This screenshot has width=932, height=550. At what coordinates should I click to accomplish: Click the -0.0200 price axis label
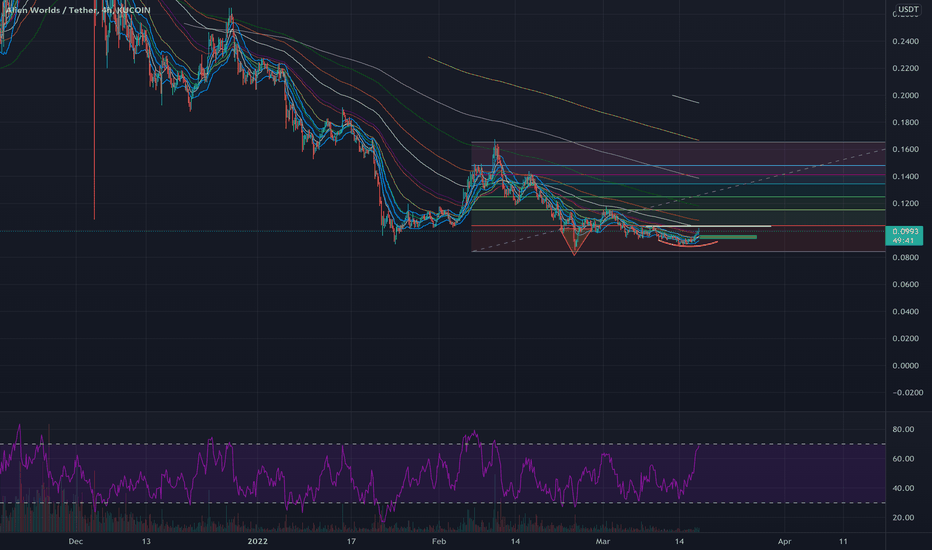[906, 392]
